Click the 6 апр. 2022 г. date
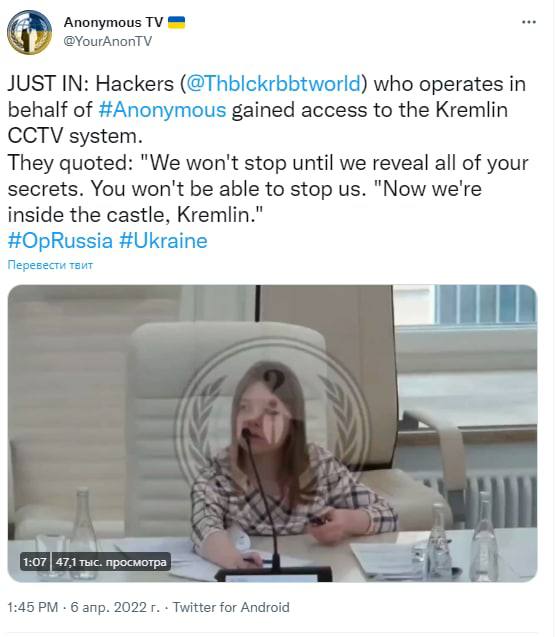 (115, 607)
